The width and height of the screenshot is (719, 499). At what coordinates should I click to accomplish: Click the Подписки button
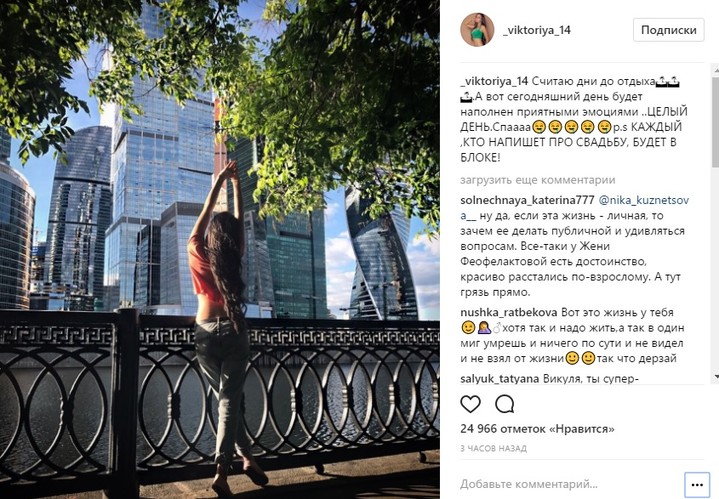pyautogui.click(x=669, y=30)
